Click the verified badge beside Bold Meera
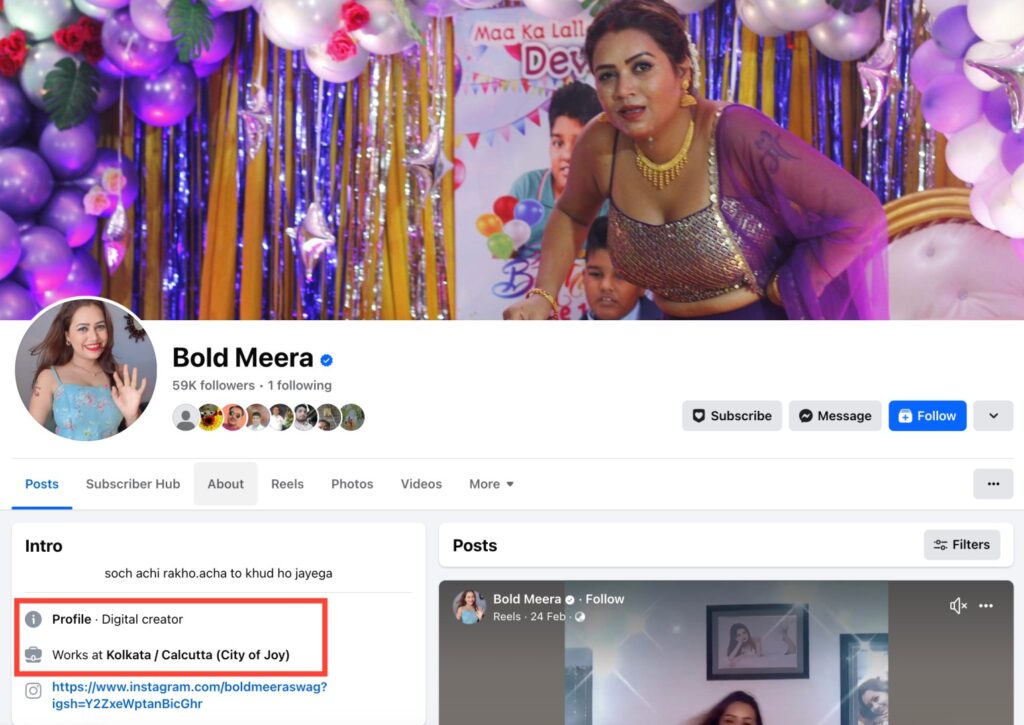 [327, 360]
